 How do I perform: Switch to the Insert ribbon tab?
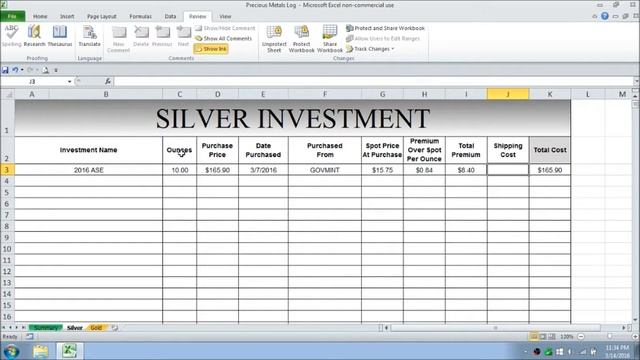click(67, 16)
